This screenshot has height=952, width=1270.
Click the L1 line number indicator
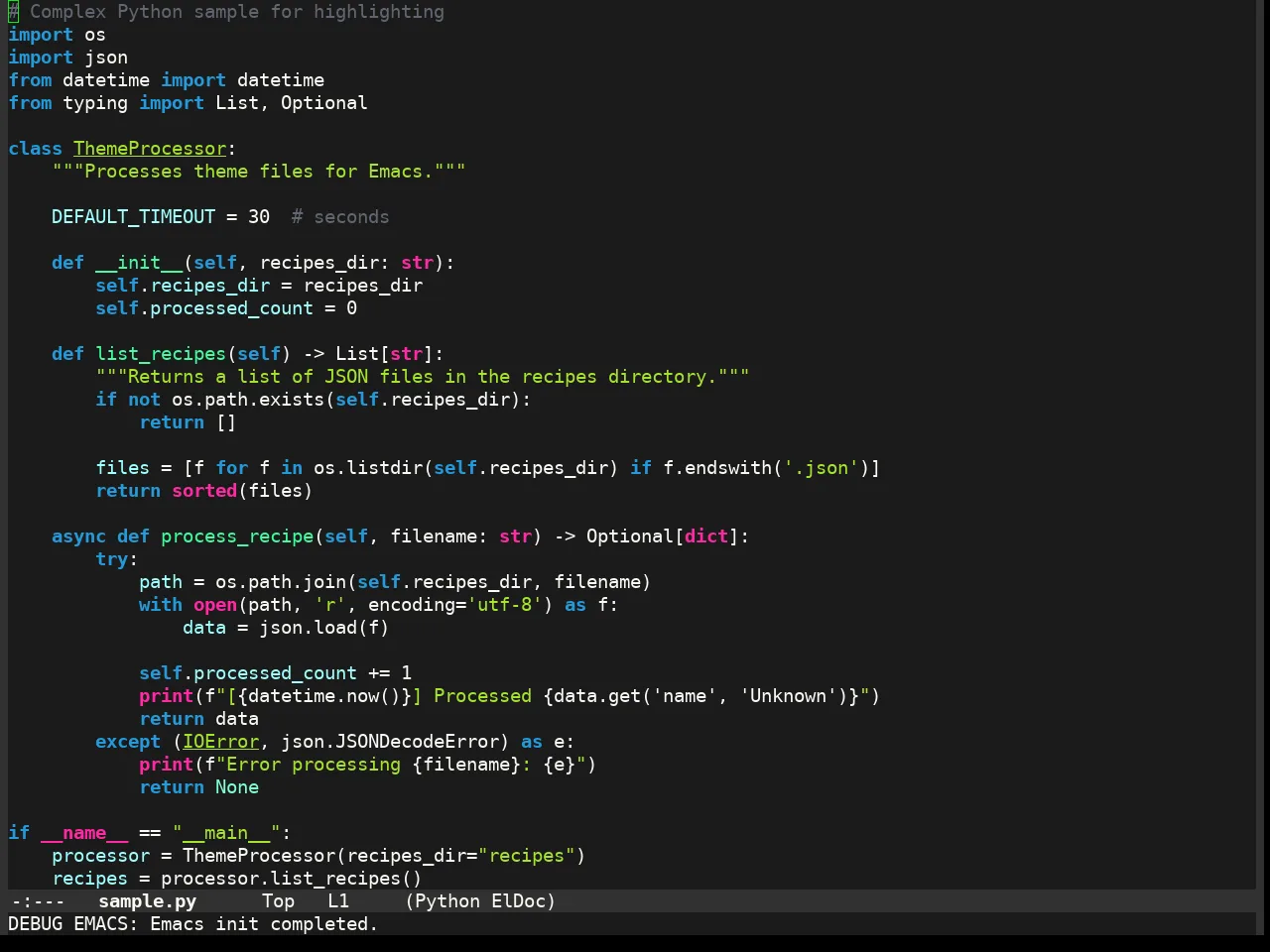338,901
